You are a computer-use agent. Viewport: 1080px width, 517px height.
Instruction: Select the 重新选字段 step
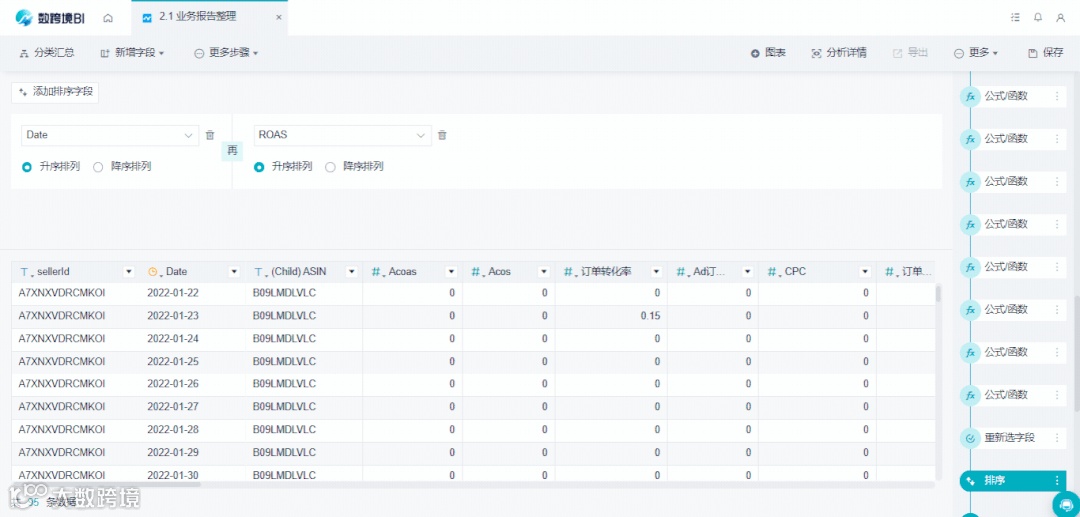point(1012,438)
